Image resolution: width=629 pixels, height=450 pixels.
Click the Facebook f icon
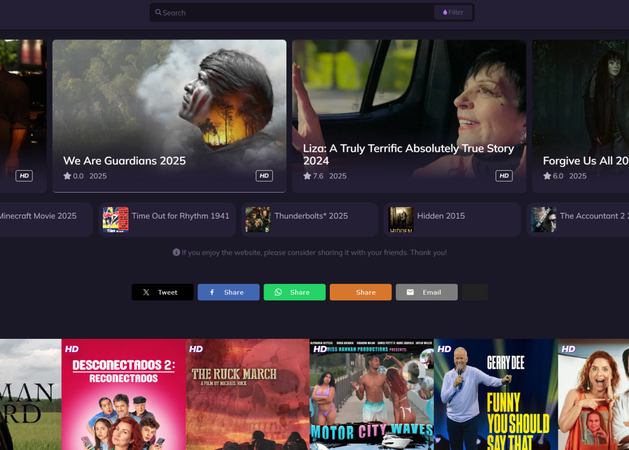(212, 292)
